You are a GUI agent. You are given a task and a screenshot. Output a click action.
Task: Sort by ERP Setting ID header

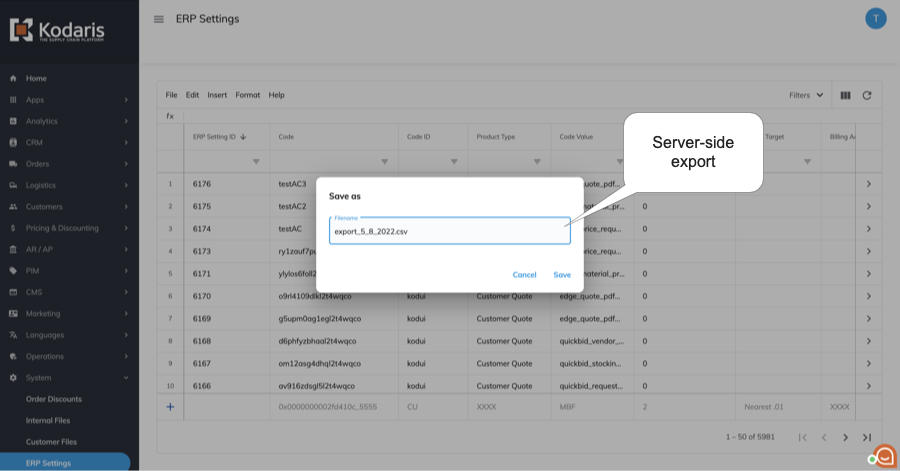click(214, 137)
